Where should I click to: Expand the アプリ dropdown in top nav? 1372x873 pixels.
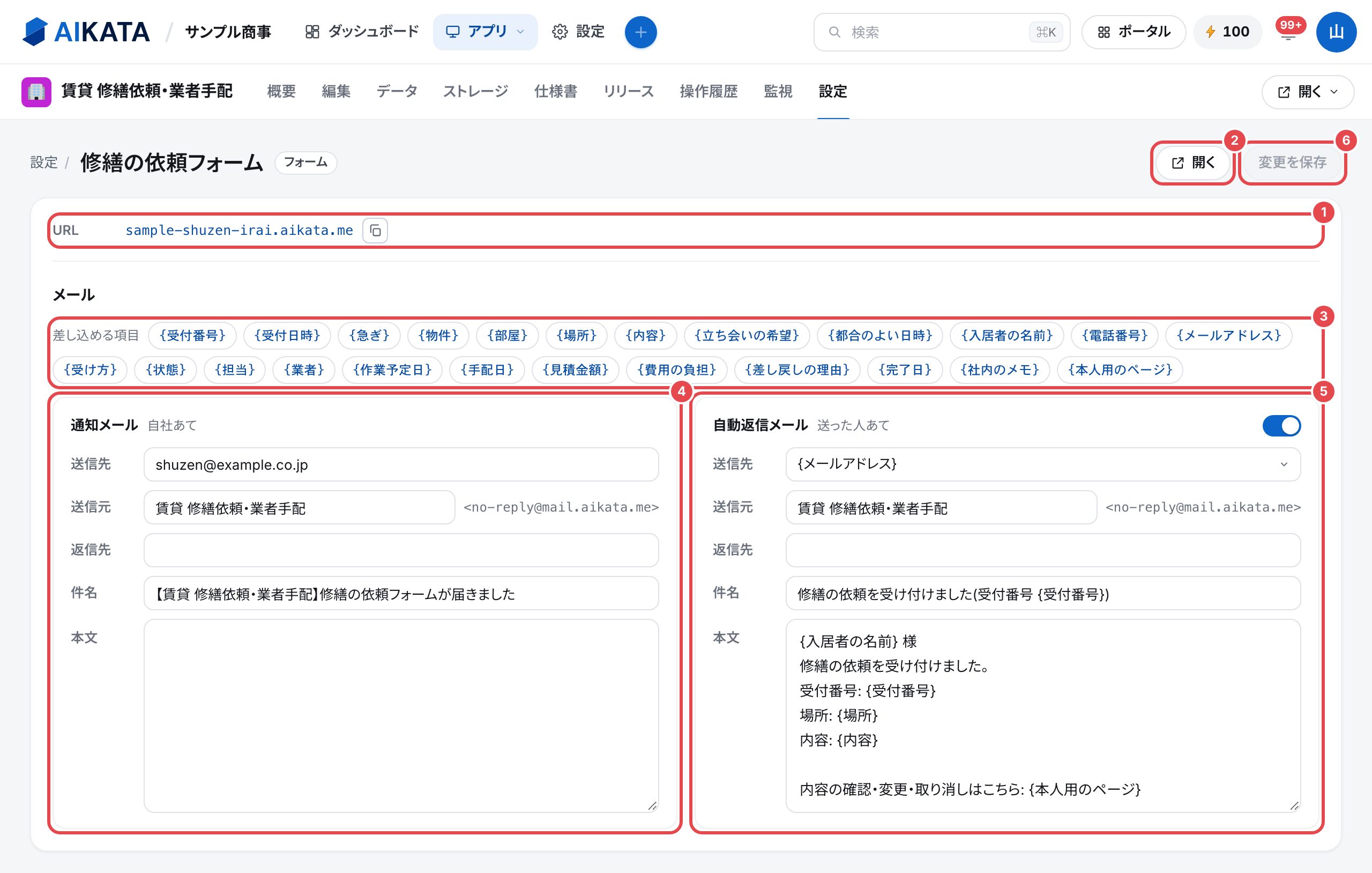485,32
